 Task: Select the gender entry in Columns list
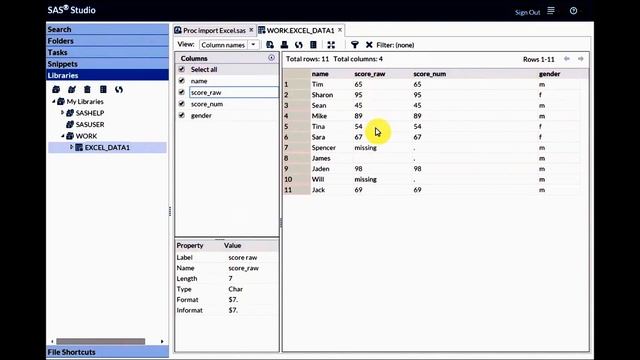(201, 116)
